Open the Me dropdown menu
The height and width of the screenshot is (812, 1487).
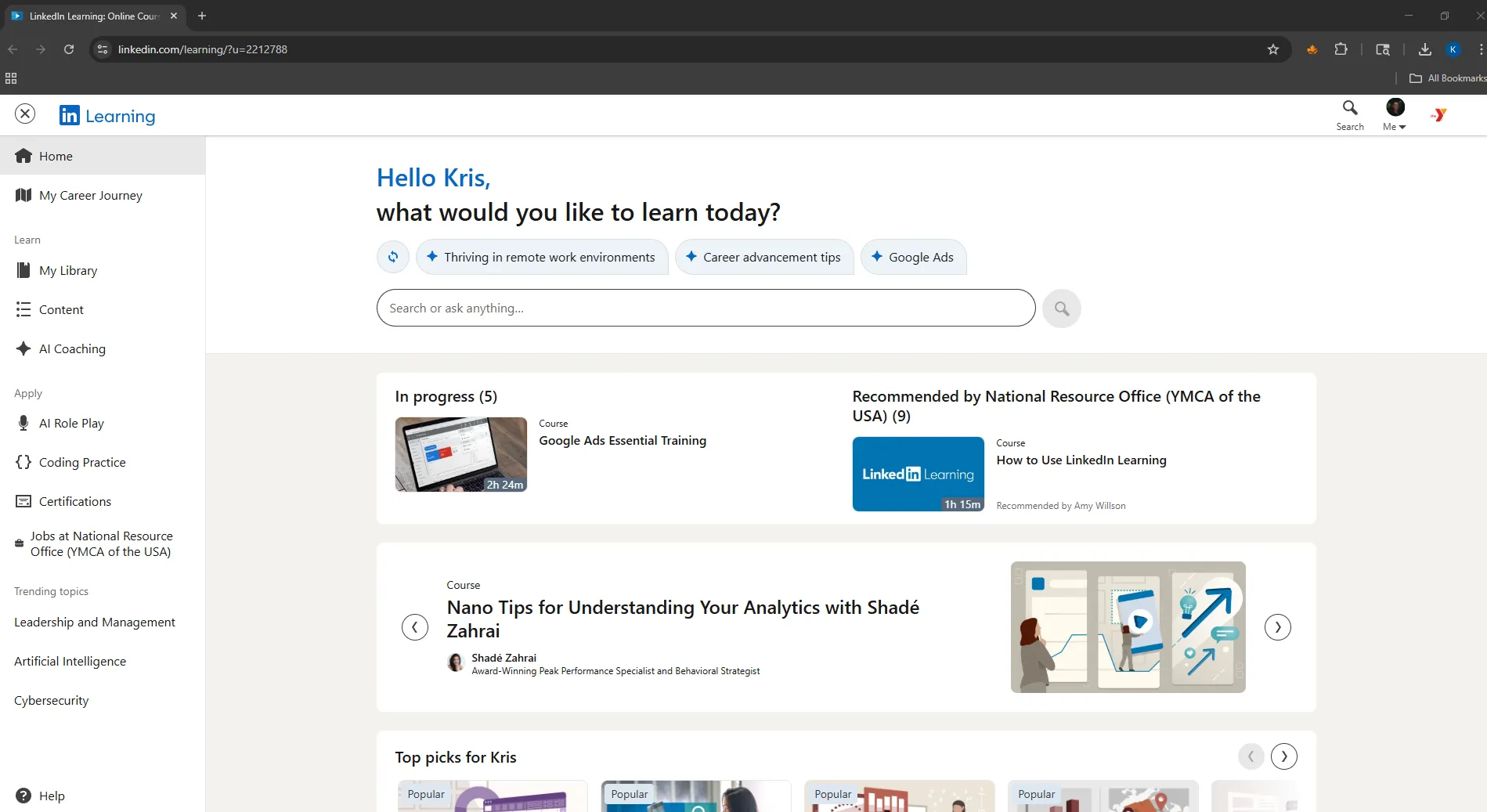[x=1395, y=114]
